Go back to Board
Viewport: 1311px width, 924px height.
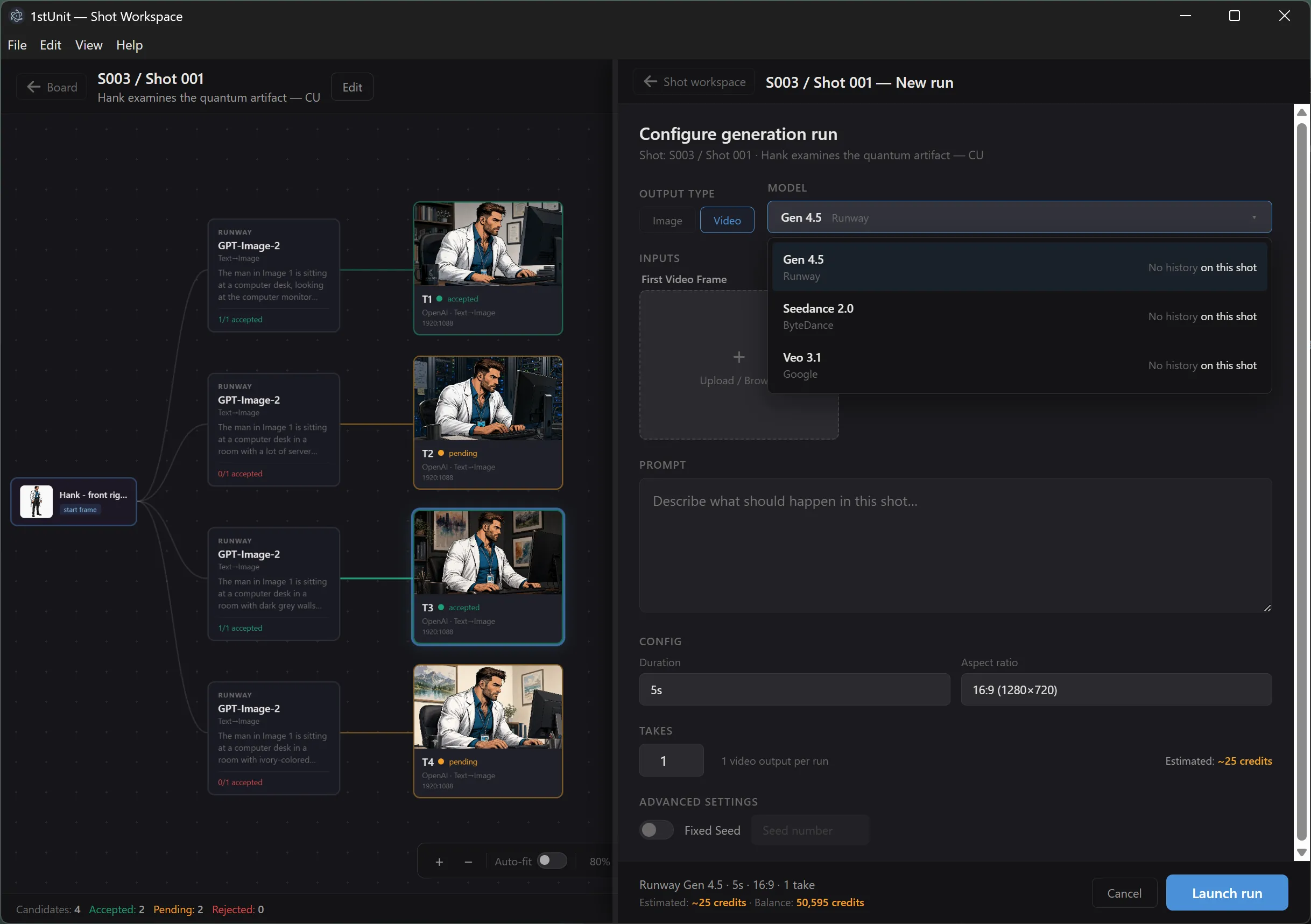click(51, 87)
